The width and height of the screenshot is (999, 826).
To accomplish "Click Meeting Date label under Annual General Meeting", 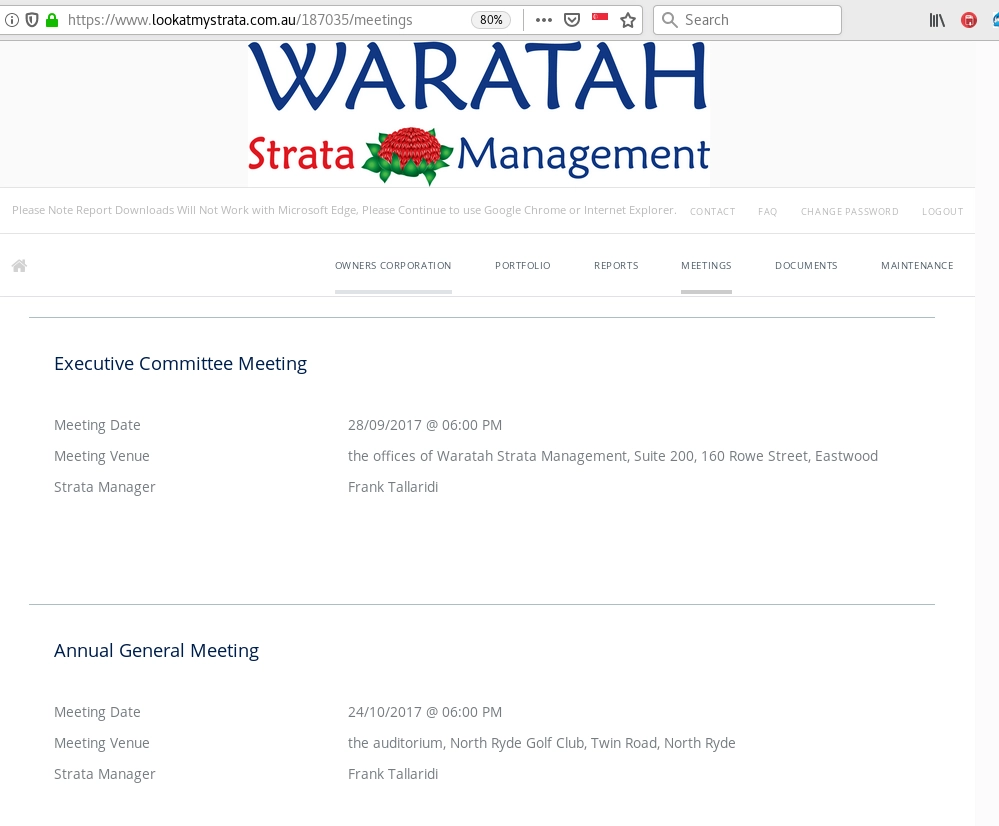I will tap(97, 712).
